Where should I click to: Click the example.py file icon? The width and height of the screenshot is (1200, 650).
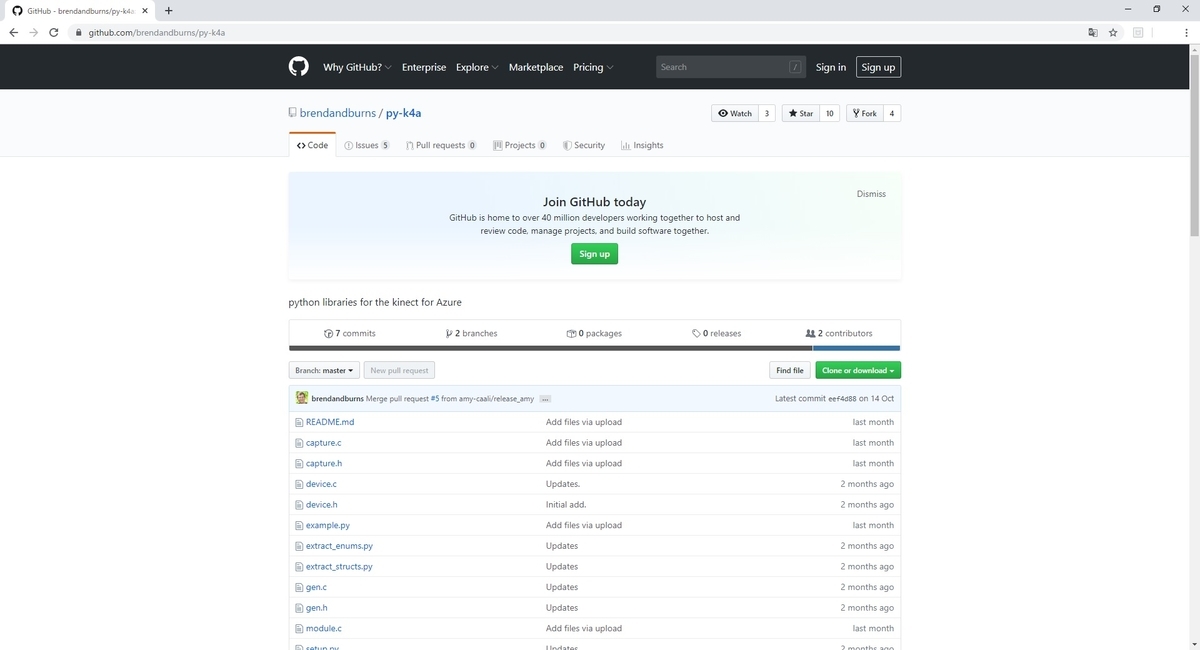[x=299, y=525]
